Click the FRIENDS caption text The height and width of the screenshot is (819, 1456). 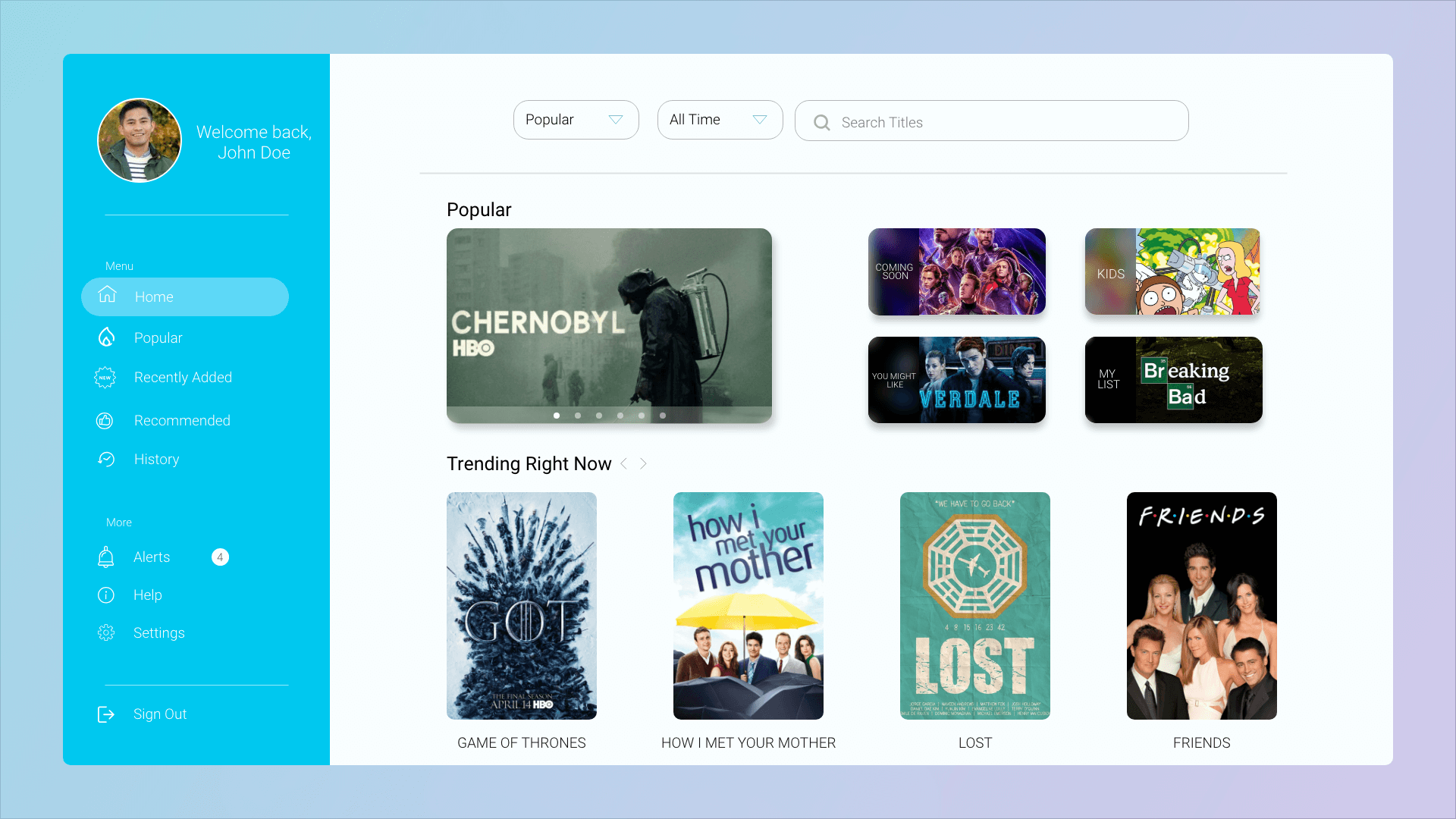[x=1202, y=743]
